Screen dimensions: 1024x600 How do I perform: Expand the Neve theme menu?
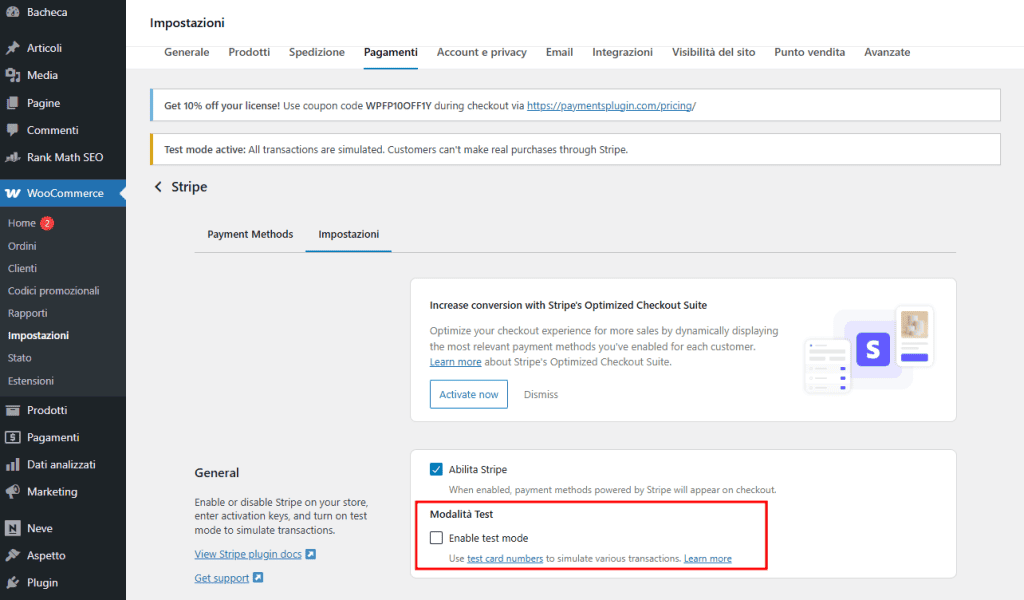[14, 528]
